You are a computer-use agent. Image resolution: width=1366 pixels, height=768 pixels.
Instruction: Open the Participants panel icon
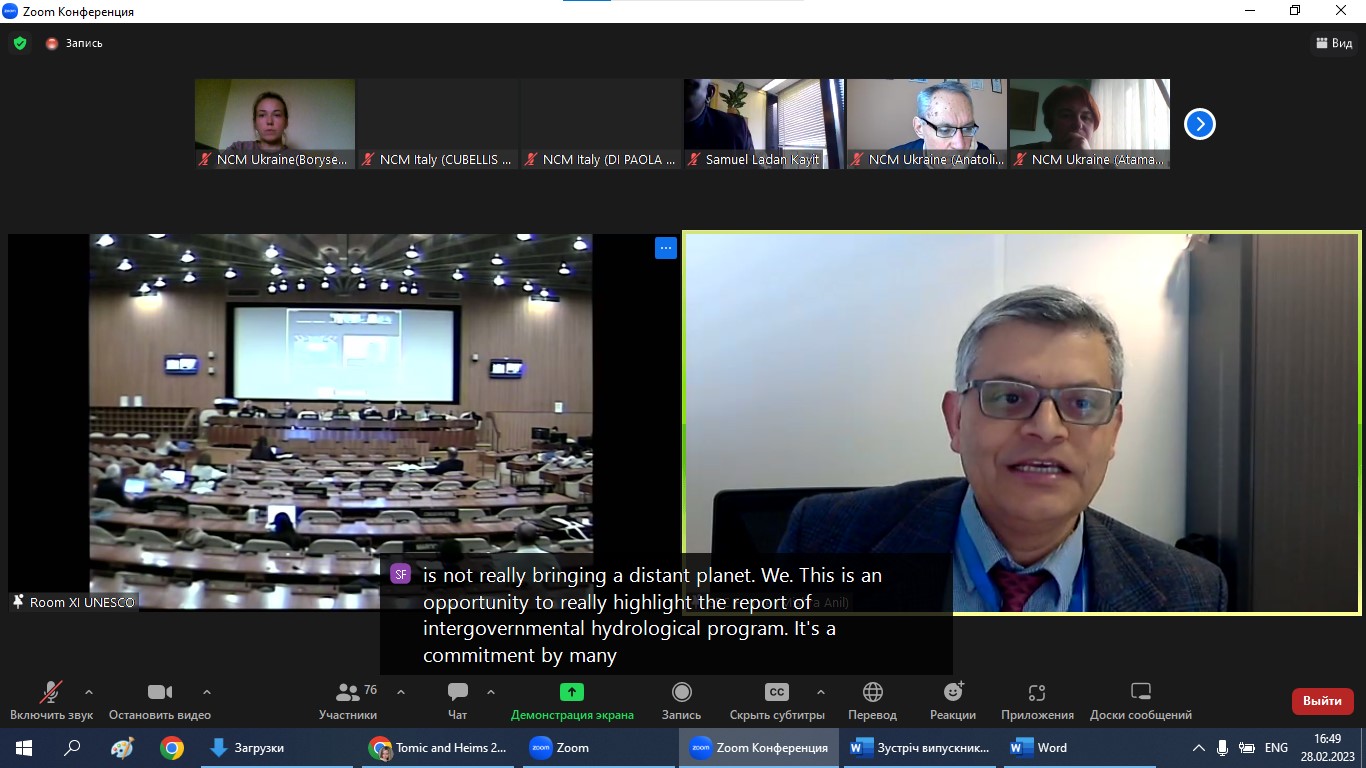tap(348, 693)
